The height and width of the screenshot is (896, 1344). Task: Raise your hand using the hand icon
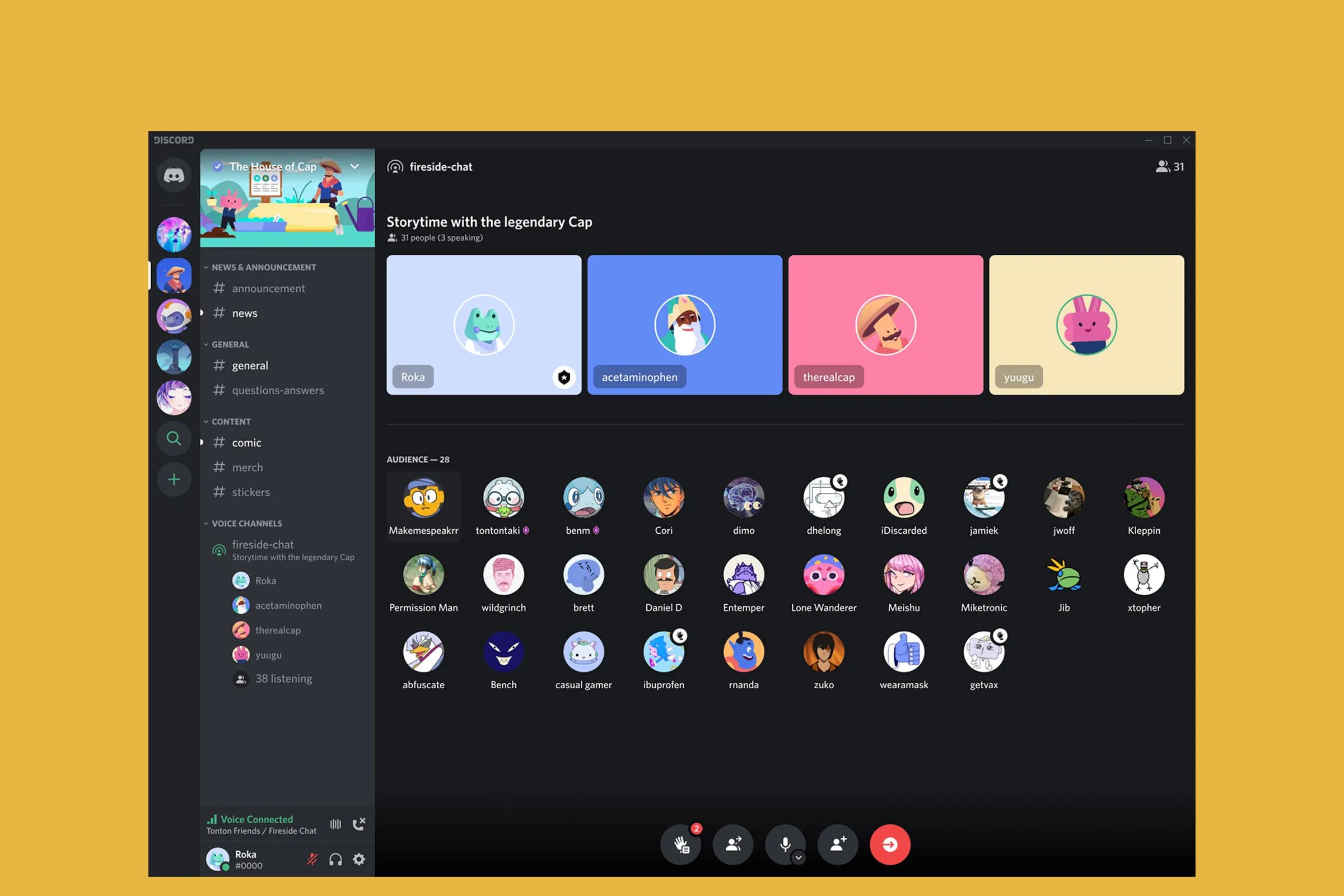click(x=680, y=844)
